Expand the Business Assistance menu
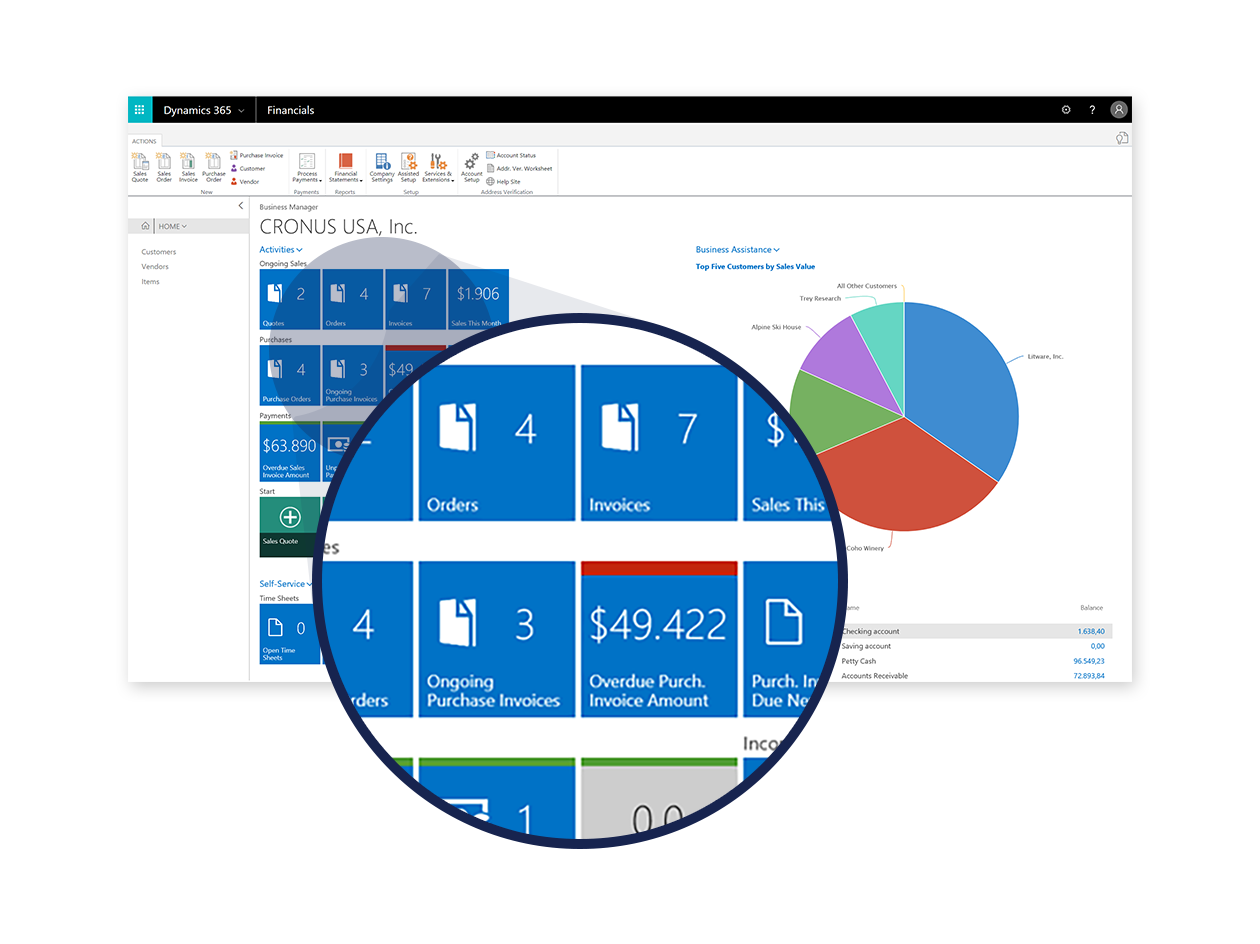The width and height of the screenshot is (1260, 944). click(x=738, y=249)
